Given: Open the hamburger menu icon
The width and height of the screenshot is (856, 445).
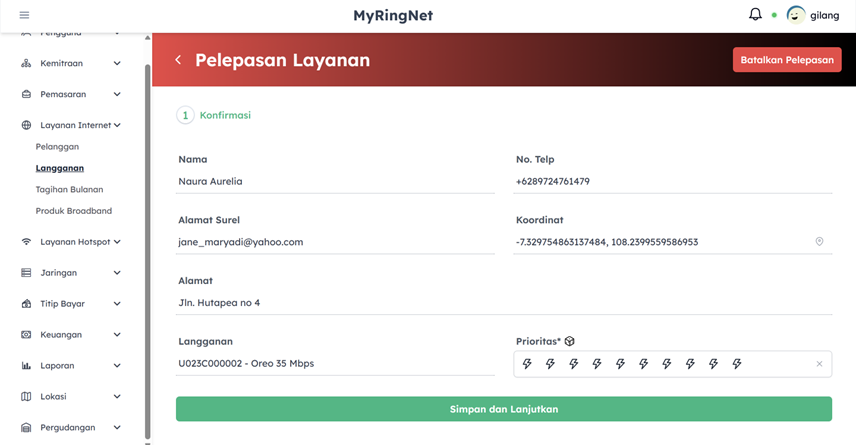Looking at the screenshot, I should [24, 15].
